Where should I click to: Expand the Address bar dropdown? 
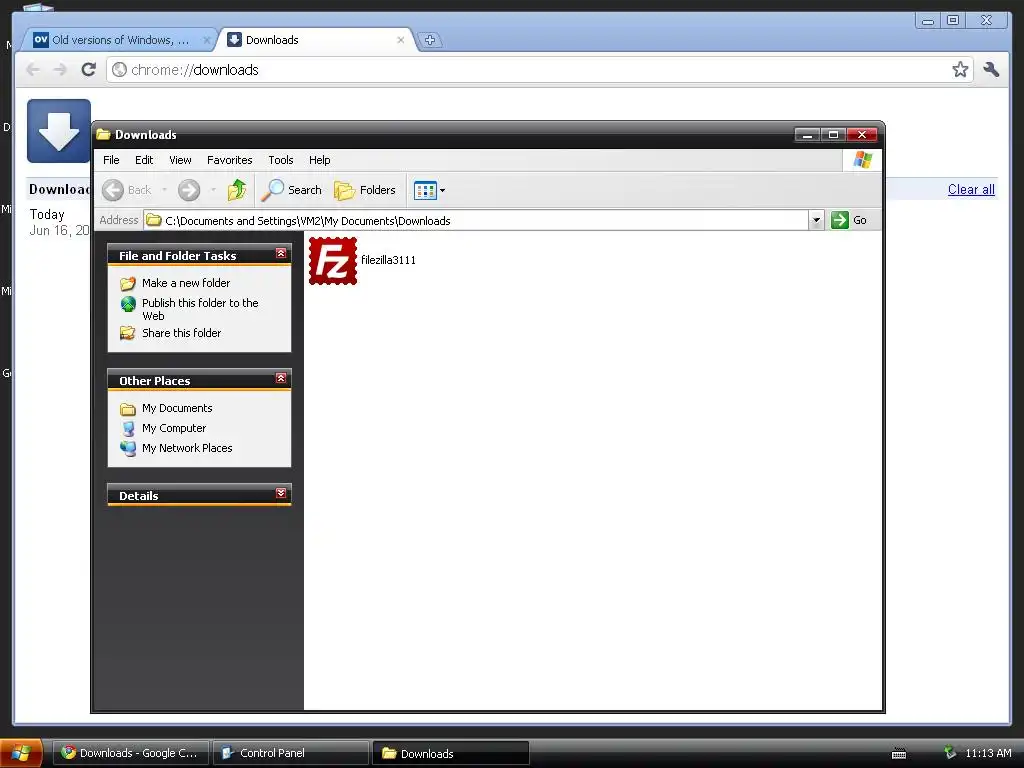click(816, 220)
